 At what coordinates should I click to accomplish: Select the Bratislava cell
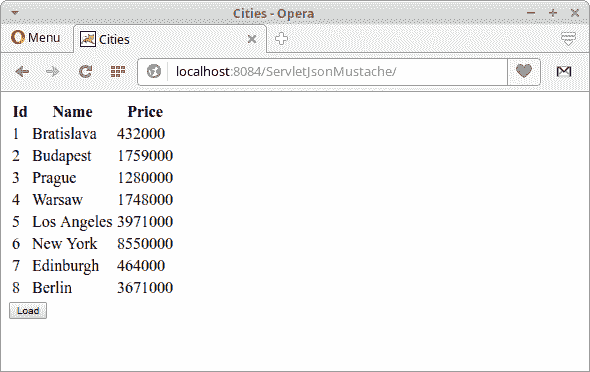pos(64,134)
